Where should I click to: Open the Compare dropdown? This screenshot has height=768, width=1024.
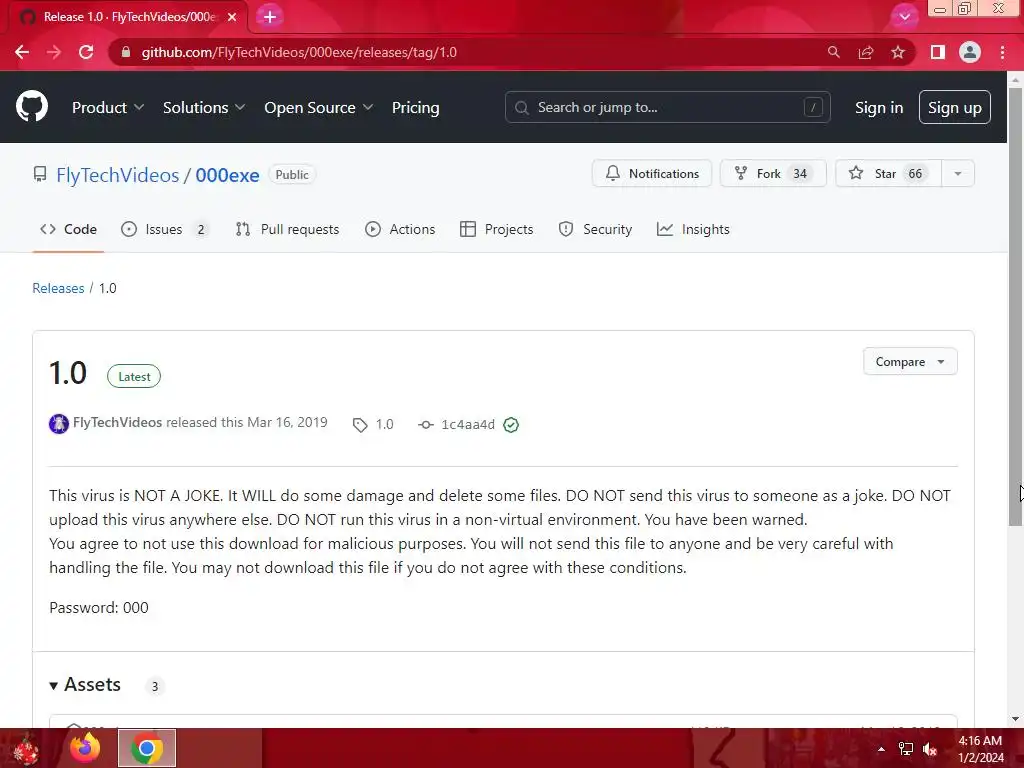910,362
